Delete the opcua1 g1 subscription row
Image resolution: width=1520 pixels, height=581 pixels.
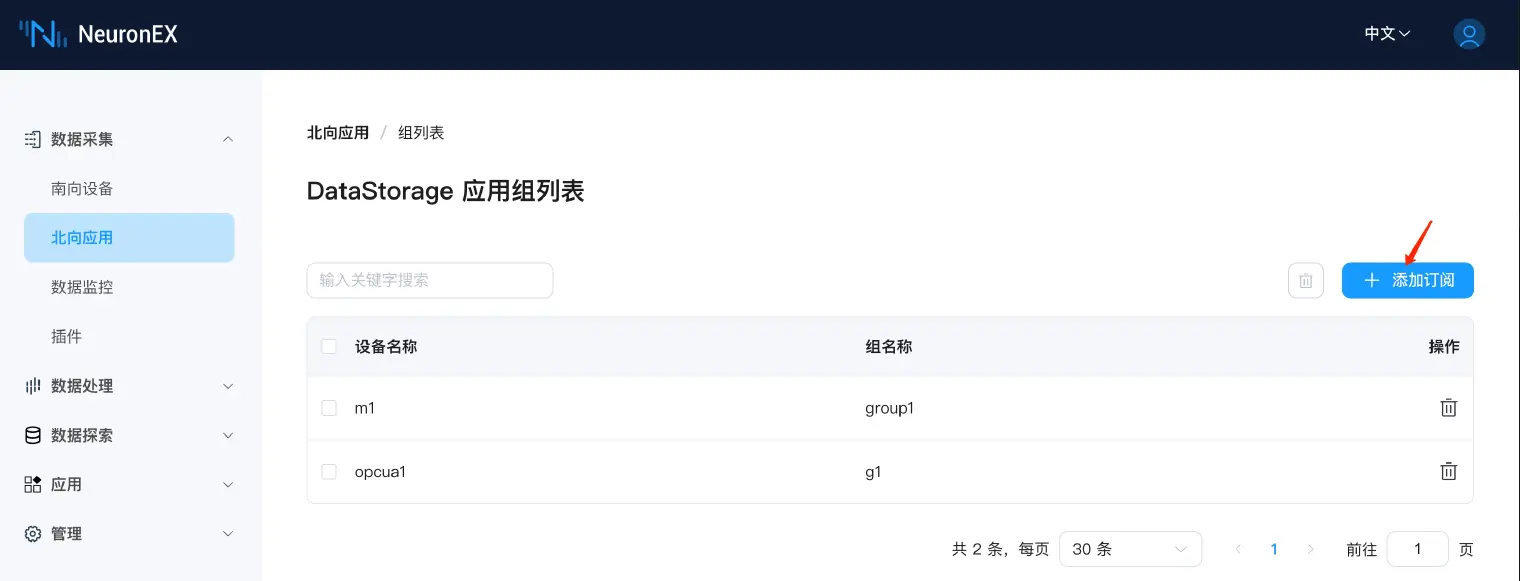(x=1447, y=471)
